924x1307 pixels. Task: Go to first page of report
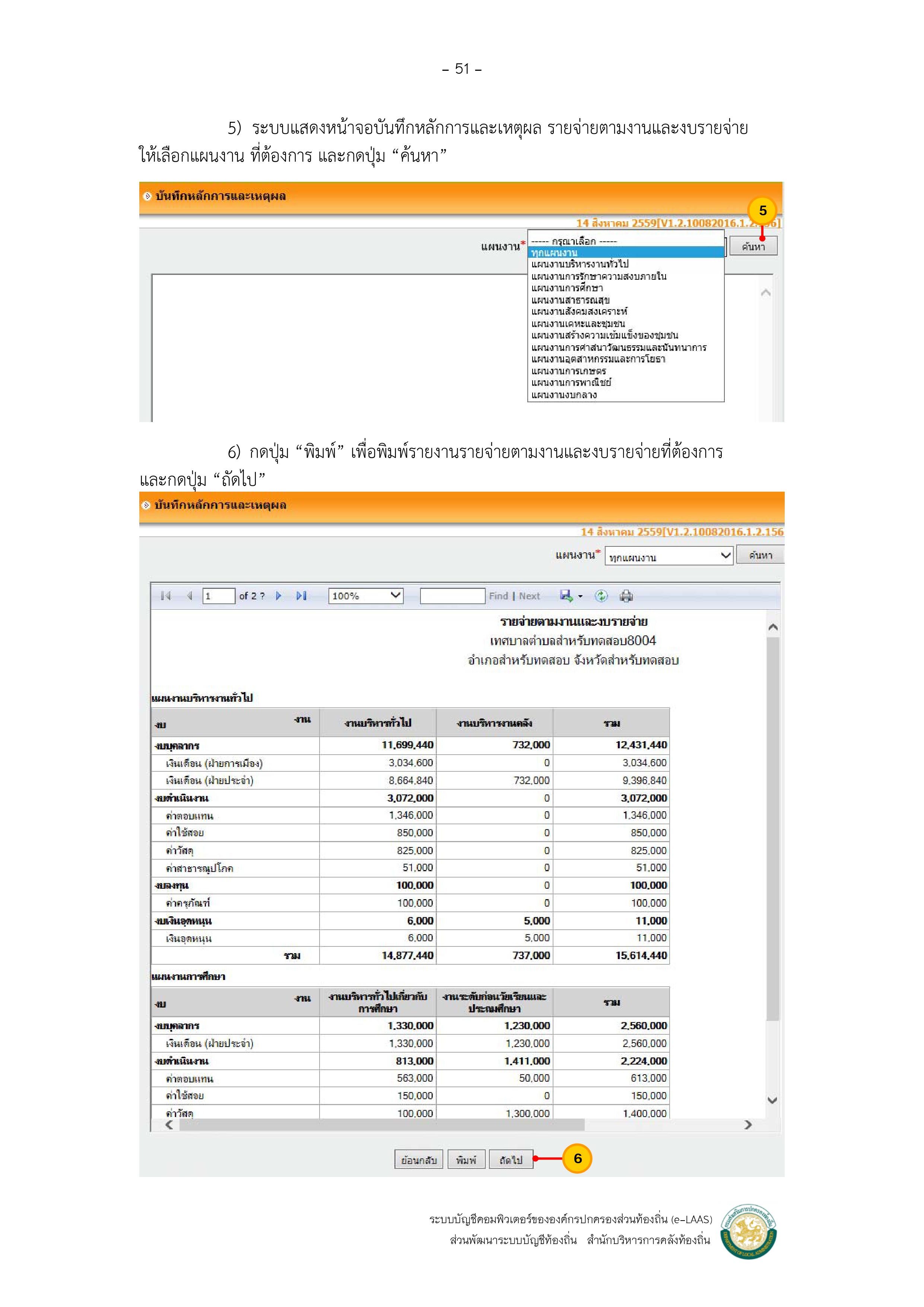[x=166, y=596]
